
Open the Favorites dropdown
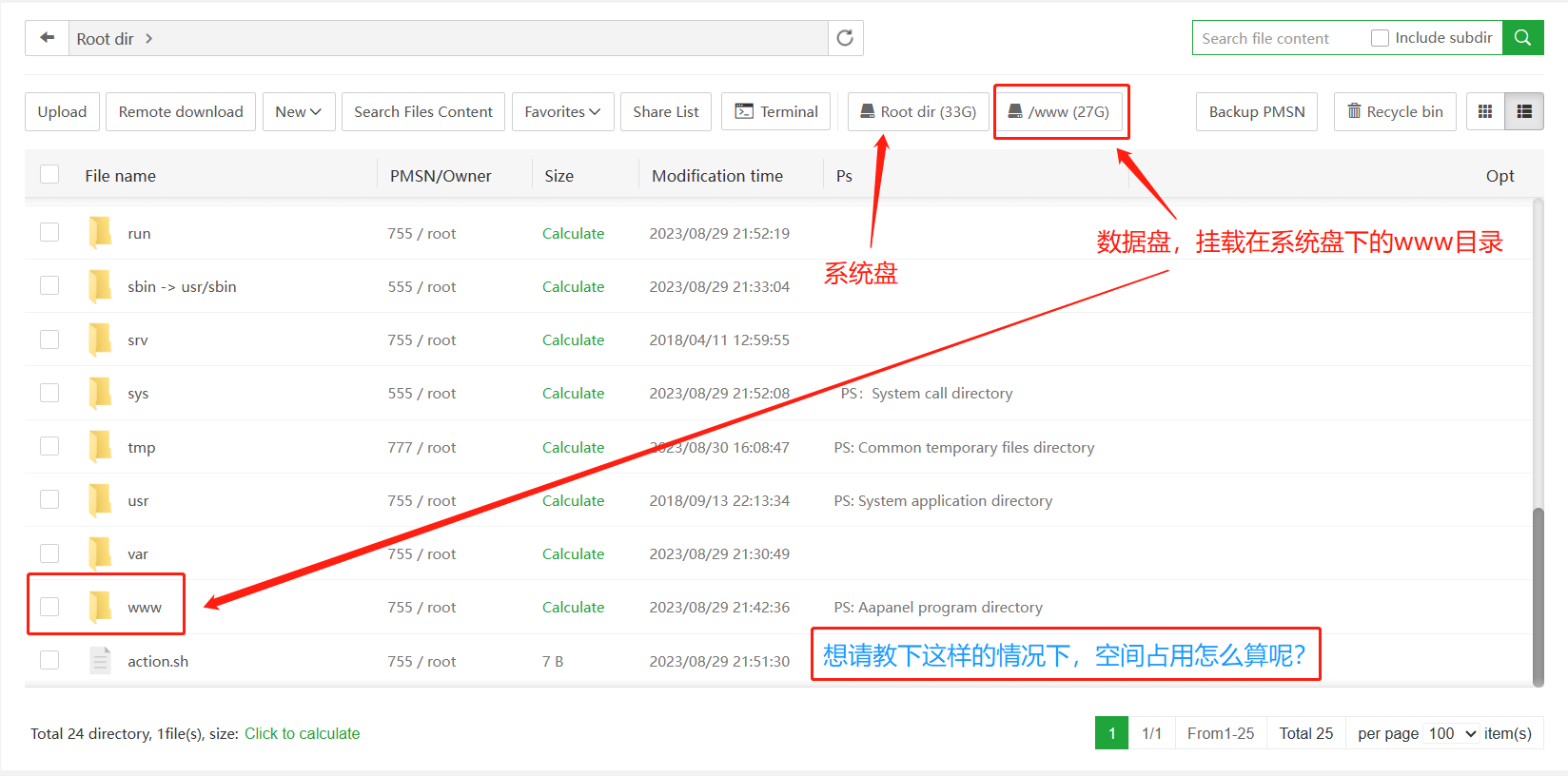(562, 112)
